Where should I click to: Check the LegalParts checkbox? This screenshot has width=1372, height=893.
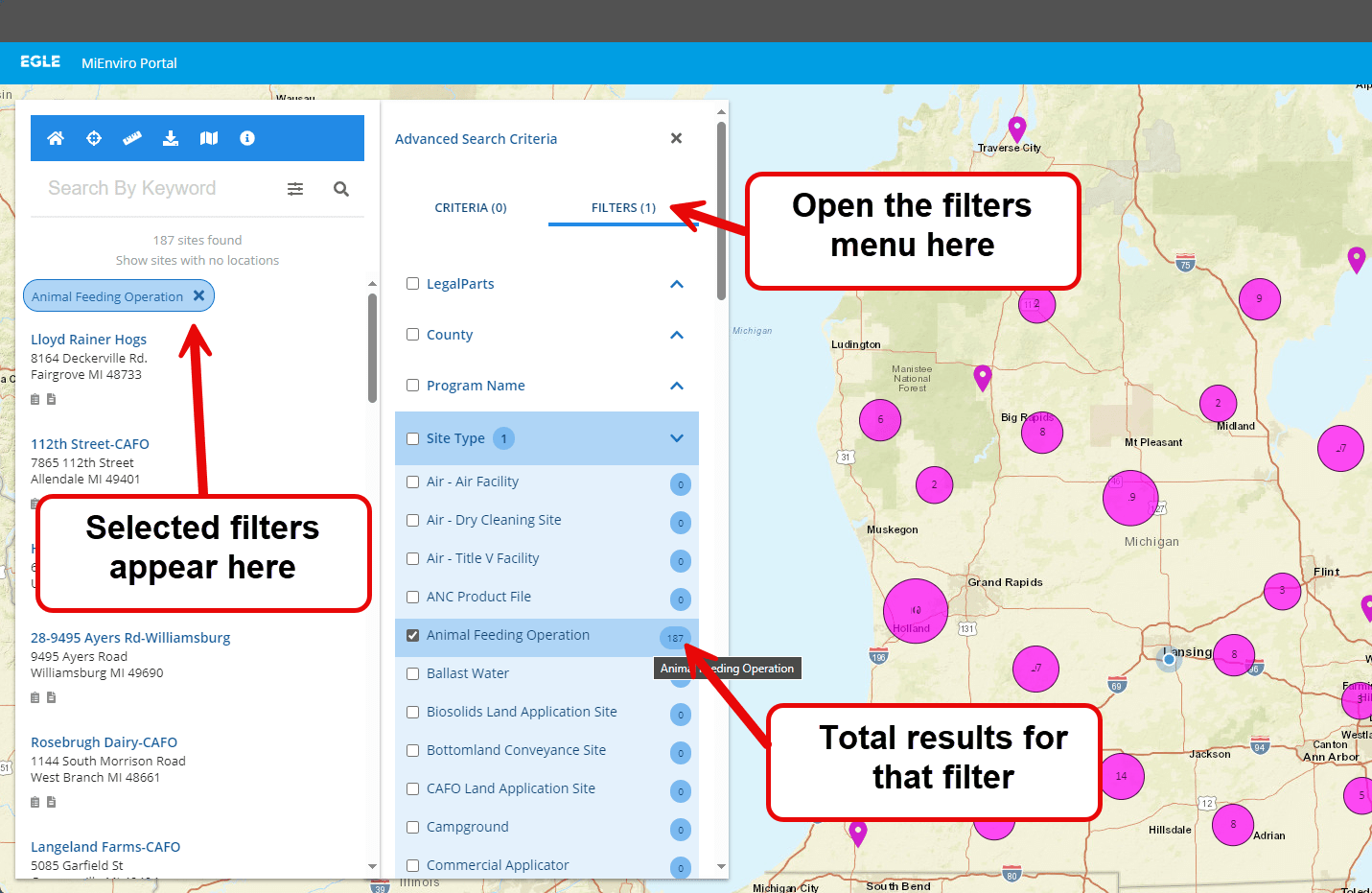[413, 284]
